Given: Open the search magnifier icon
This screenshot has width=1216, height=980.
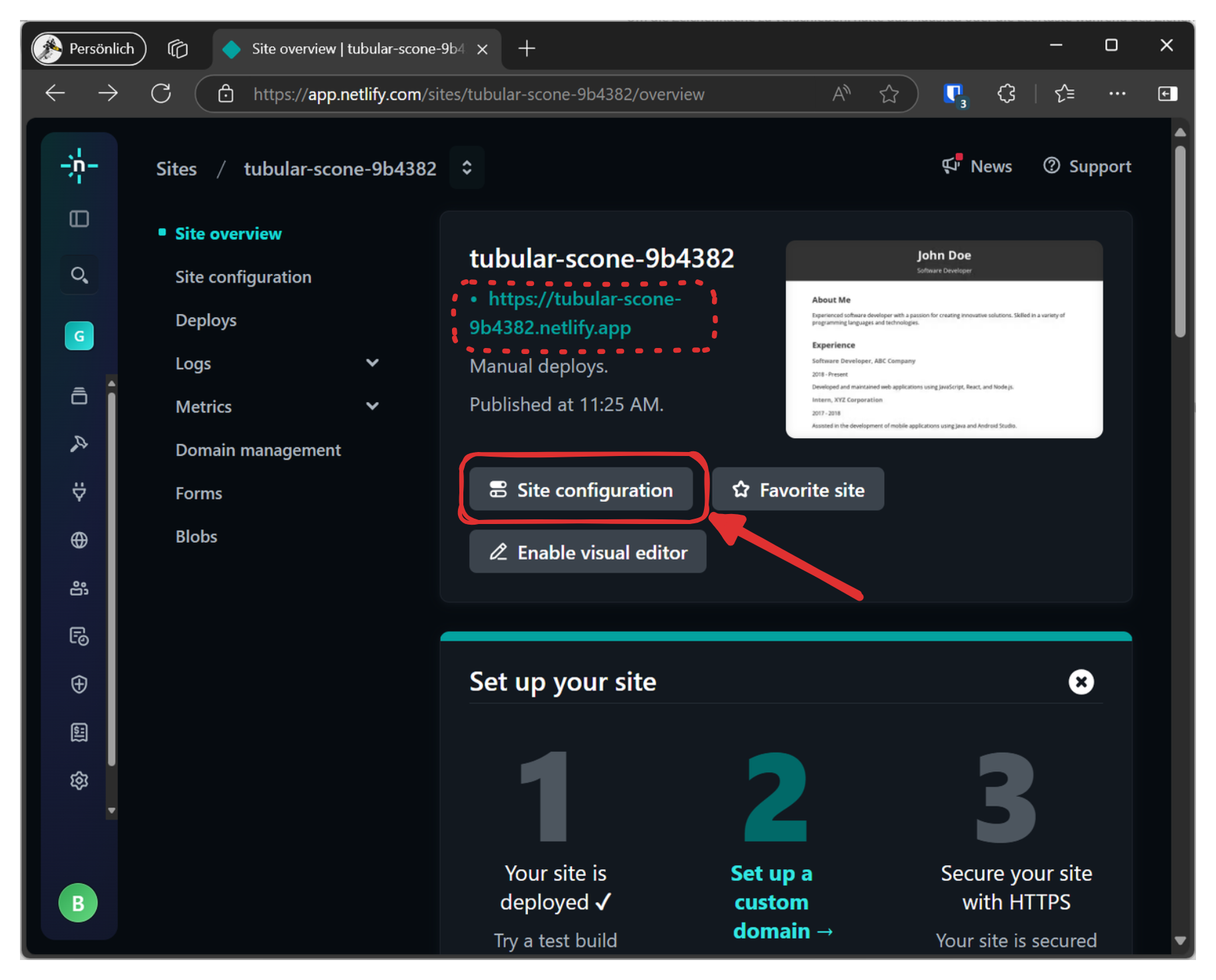Looking at the screenshot, I should tap(79, 275).
